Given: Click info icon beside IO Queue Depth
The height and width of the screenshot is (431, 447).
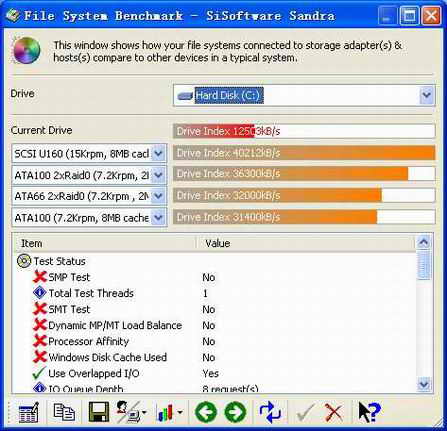Looking at the screenshot, I should (x=40, y=387).
